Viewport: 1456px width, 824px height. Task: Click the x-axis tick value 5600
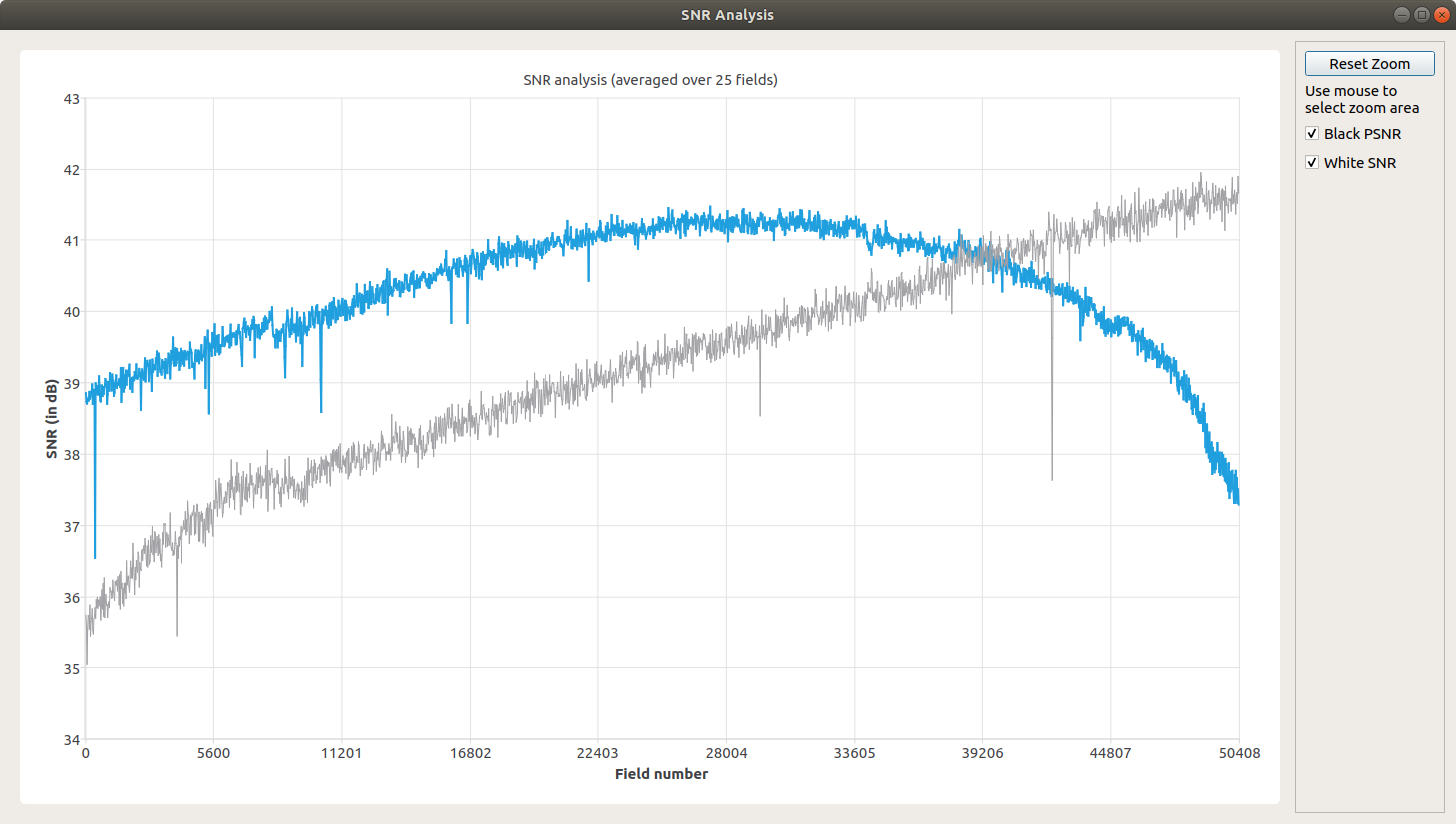pos(213,753)
